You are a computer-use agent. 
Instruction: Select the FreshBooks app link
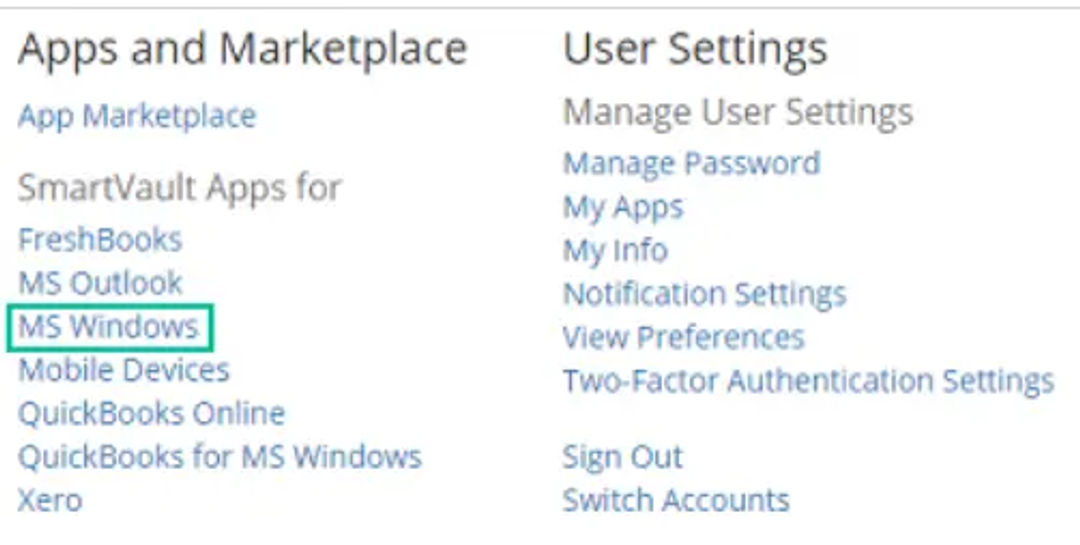click(x=100, y=240)
